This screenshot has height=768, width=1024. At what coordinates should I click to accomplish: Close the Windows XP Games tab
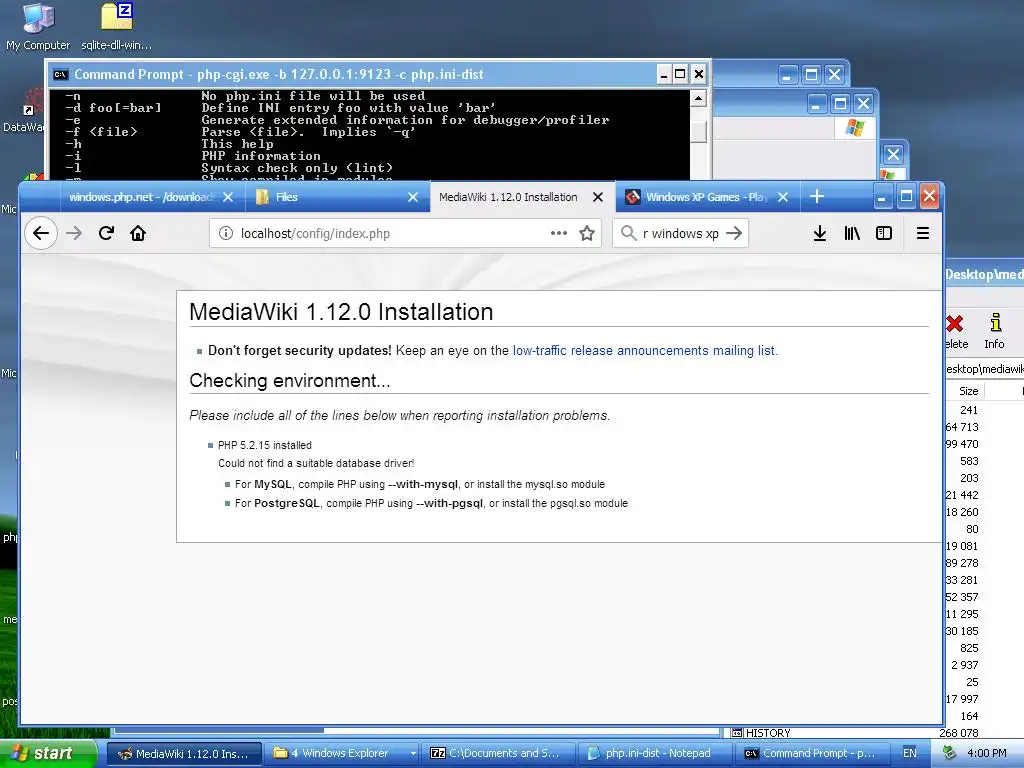pyautogui.click(x=783, y=197)
